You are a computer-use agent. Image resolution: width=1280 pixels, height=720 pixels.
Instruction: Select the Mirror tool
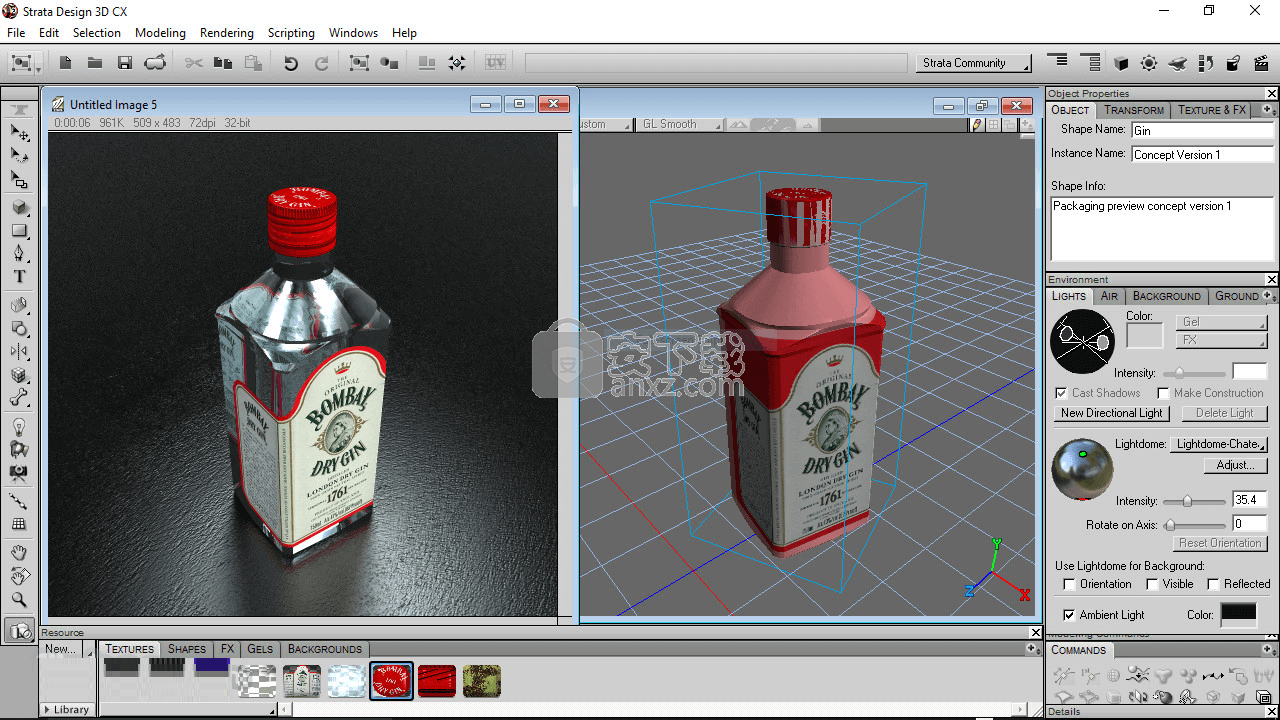click(x=19, y=351)
